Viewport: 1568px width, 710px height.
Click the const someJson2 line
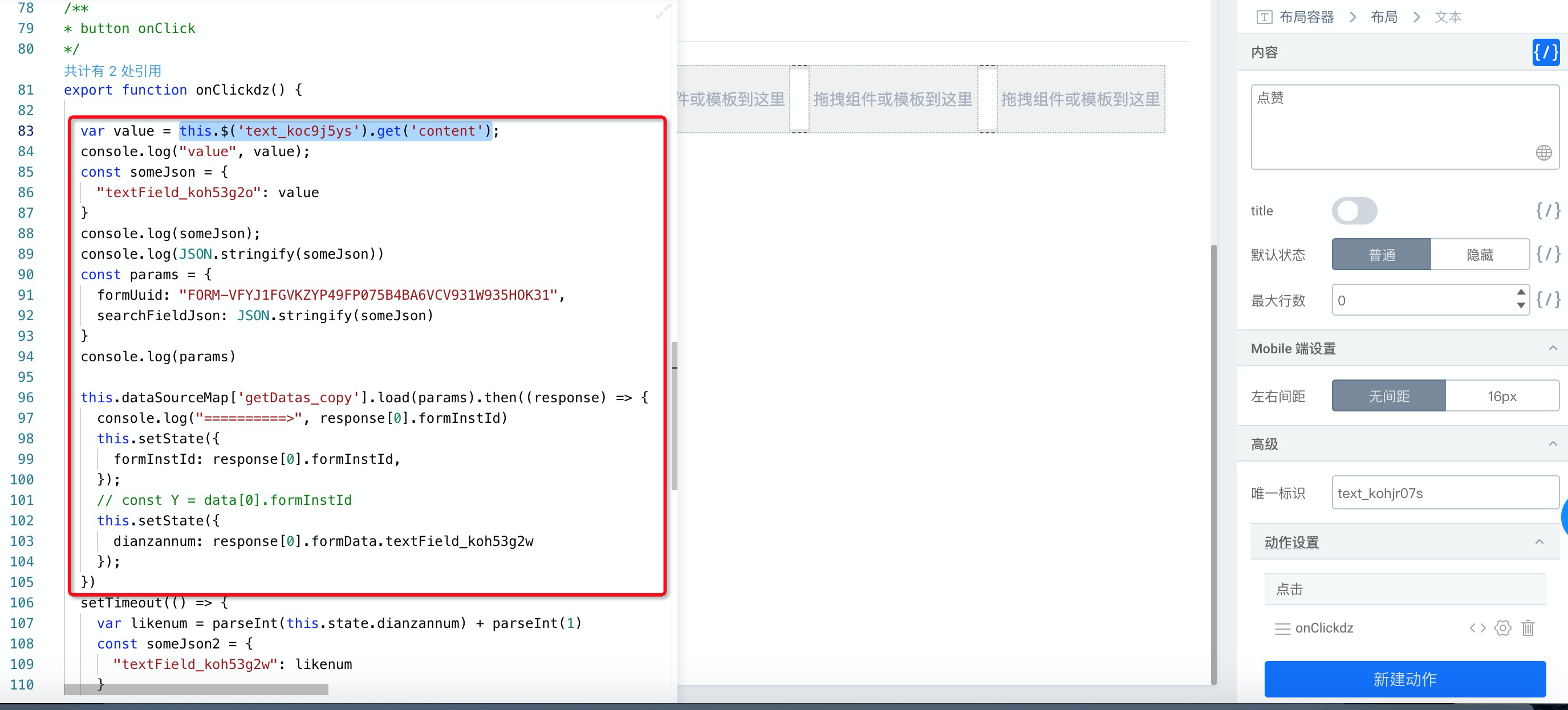[x=174, y=644]
